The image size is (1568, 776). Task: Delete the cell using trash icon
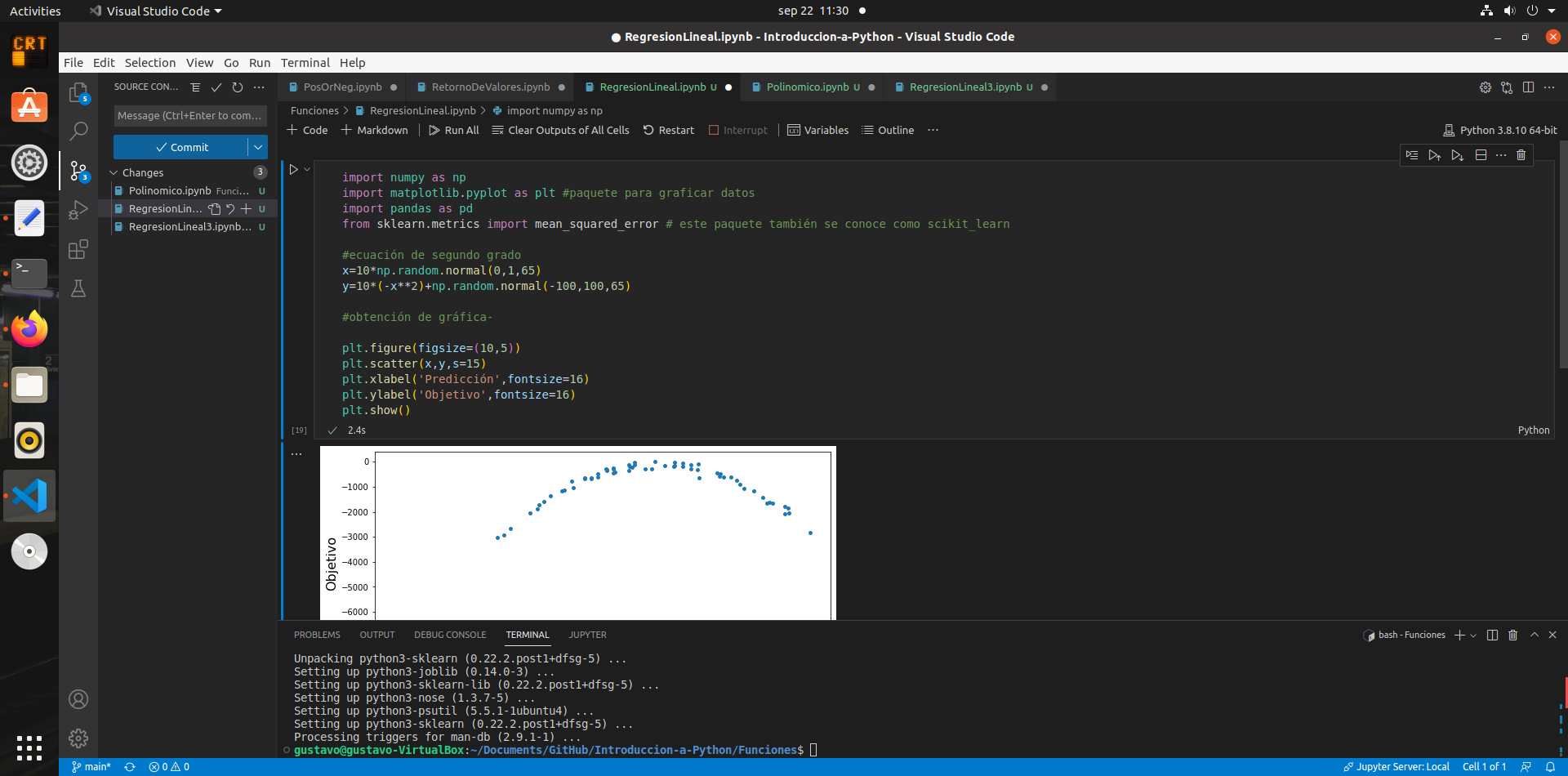[x=1521, y=155]
